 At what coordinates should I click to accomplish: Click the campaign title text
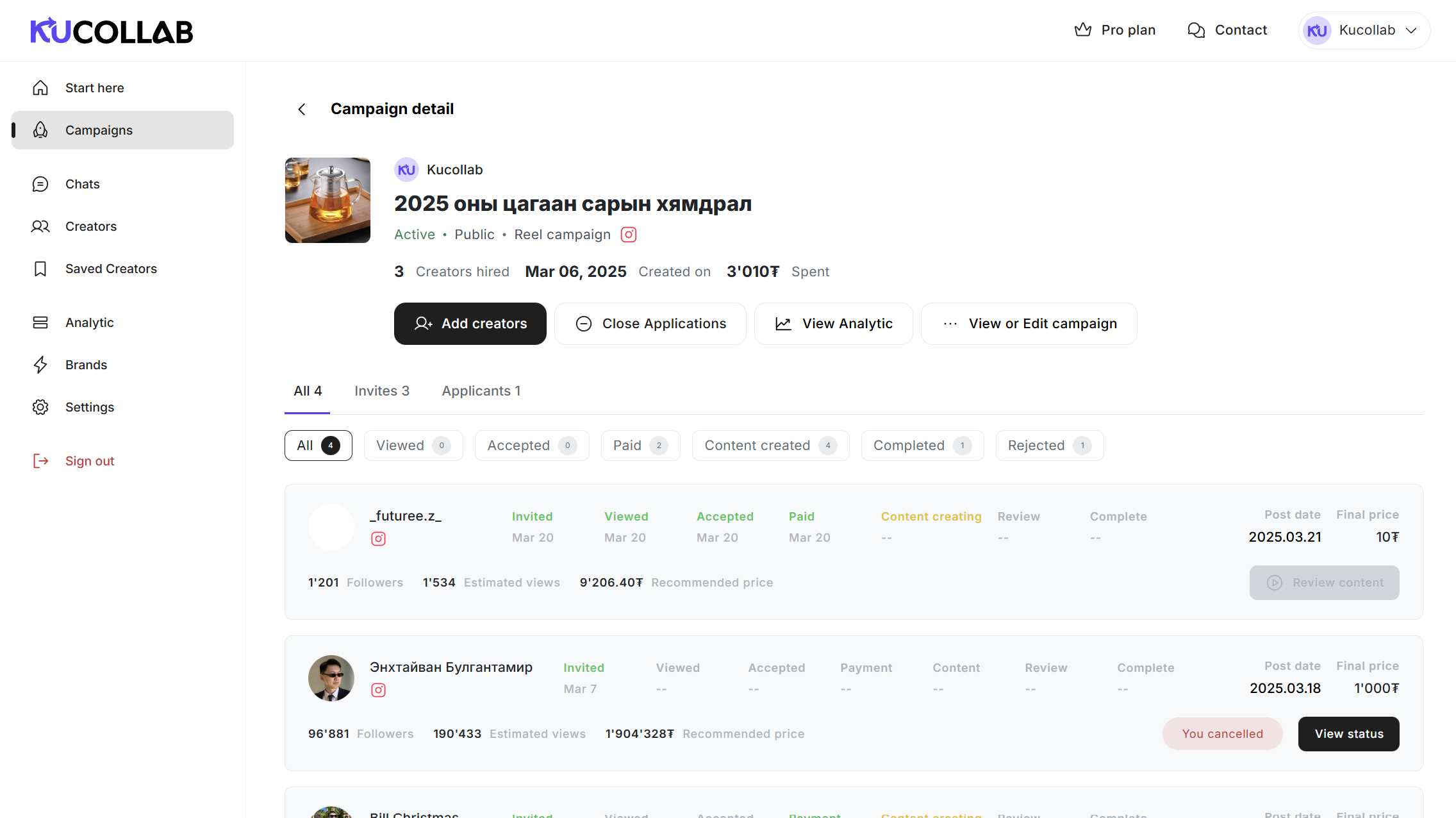click(x=573, y=204)
